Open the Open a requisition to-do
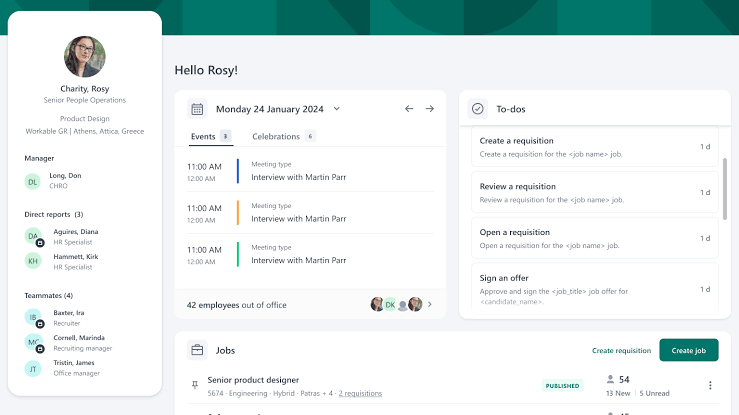Screen dimensions: 739x415 tap(595, 238)
